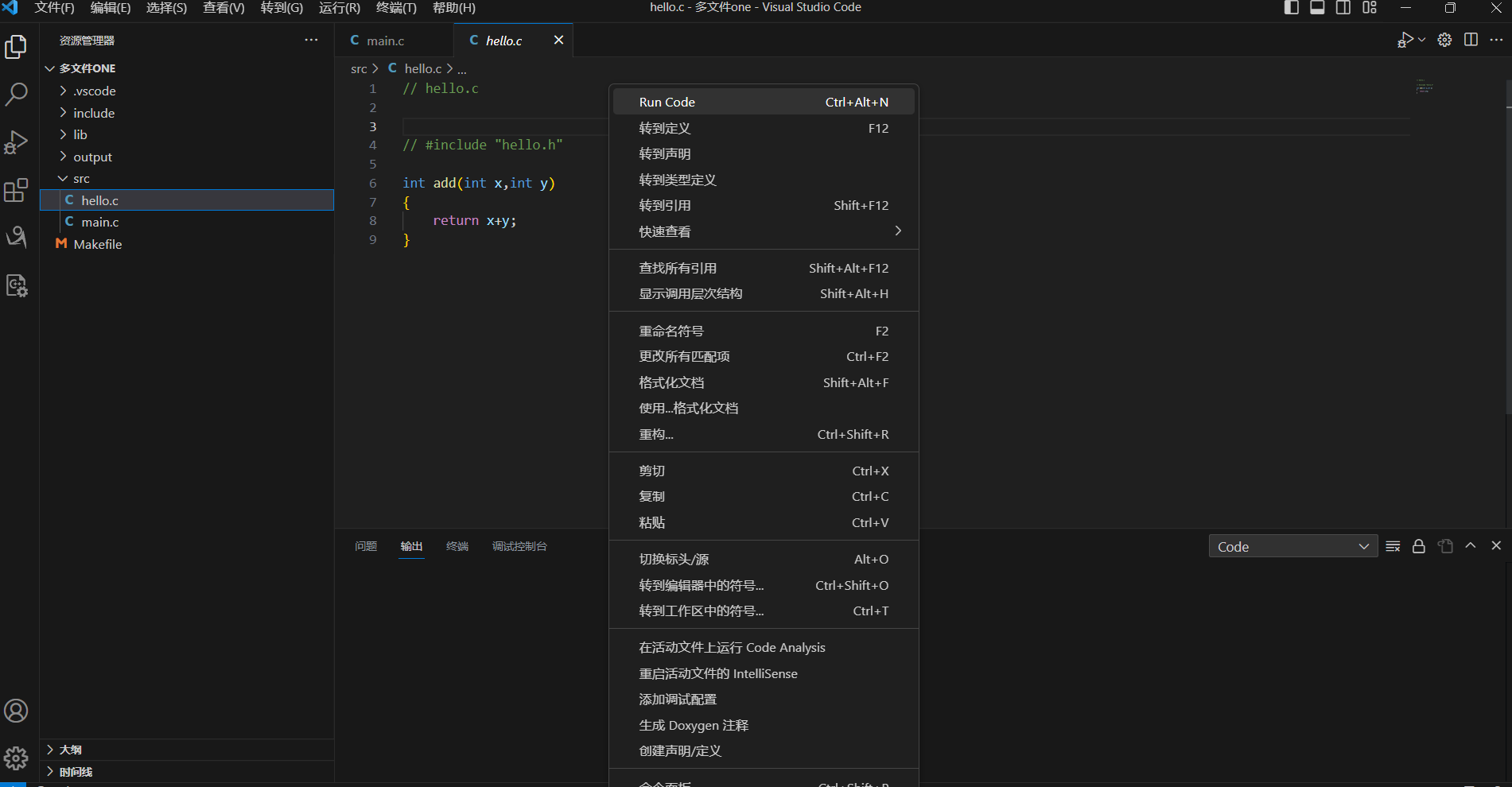Choose 添加调试配置 in context menu

tap(764, 699)
